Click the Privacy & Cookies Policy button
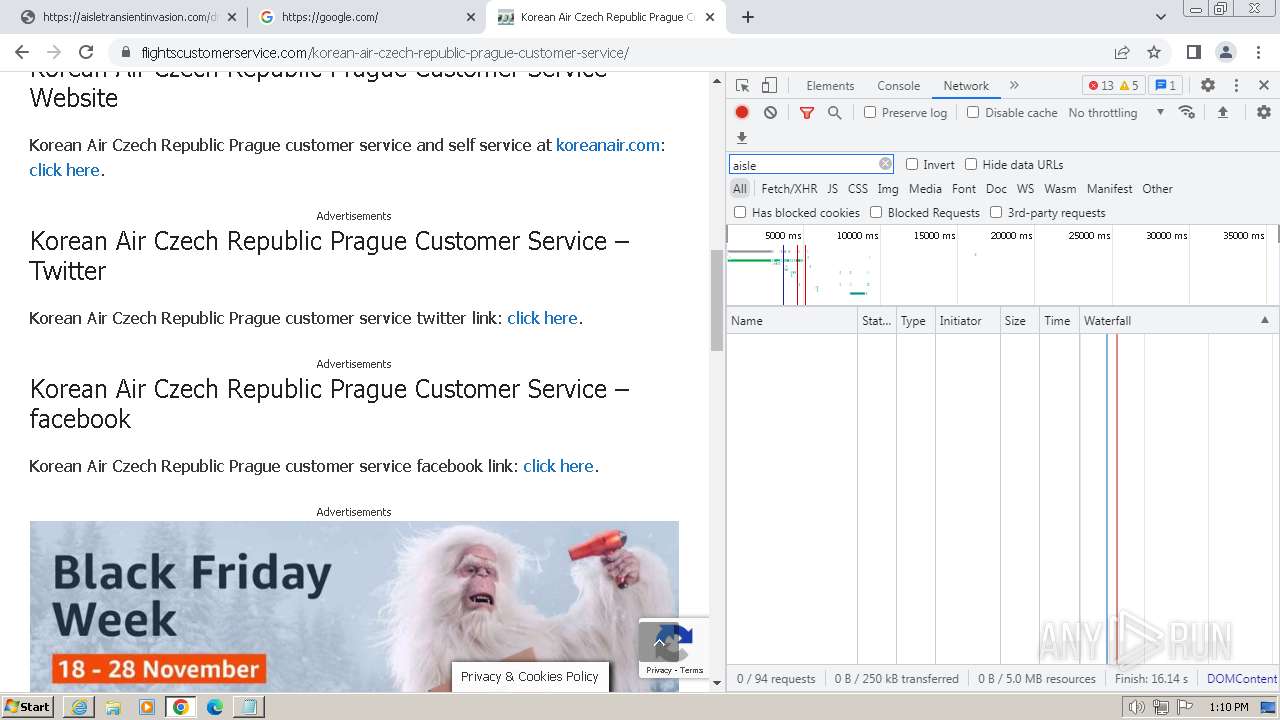Viewport: 1280px width, 720px height. click(x=530, y=677)
